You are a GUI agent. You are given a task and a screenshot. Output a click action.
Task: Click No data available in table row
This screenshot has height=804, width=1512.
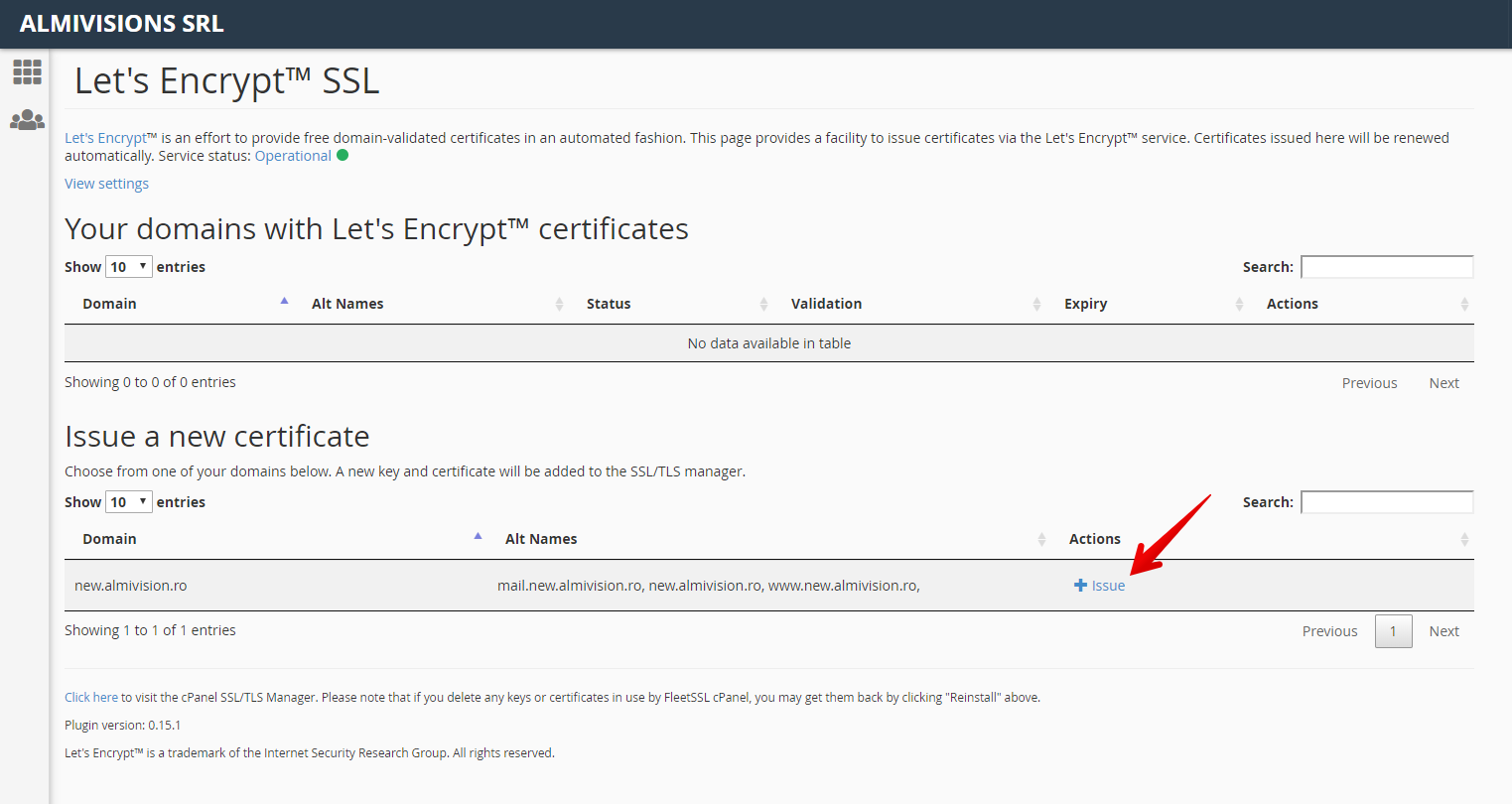pos(769,343)
